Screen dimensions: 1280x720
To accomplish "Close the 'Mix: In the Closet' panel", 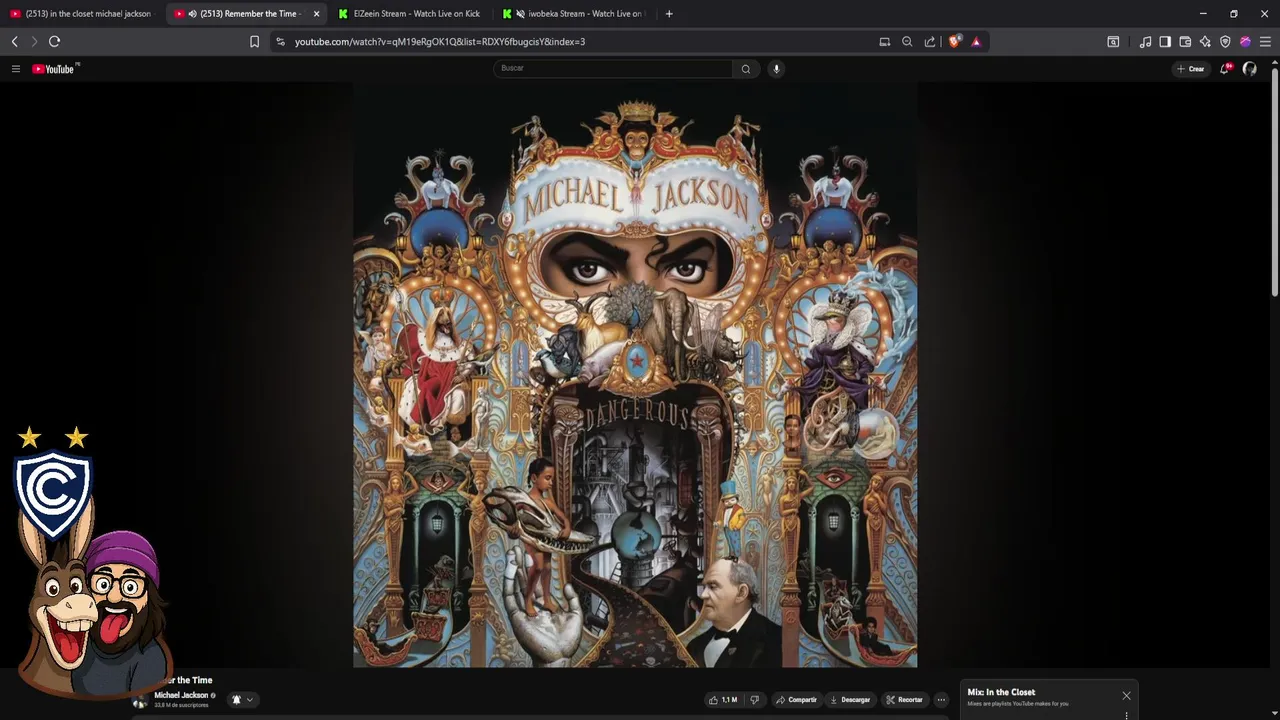I will (x=1126, y=696).
